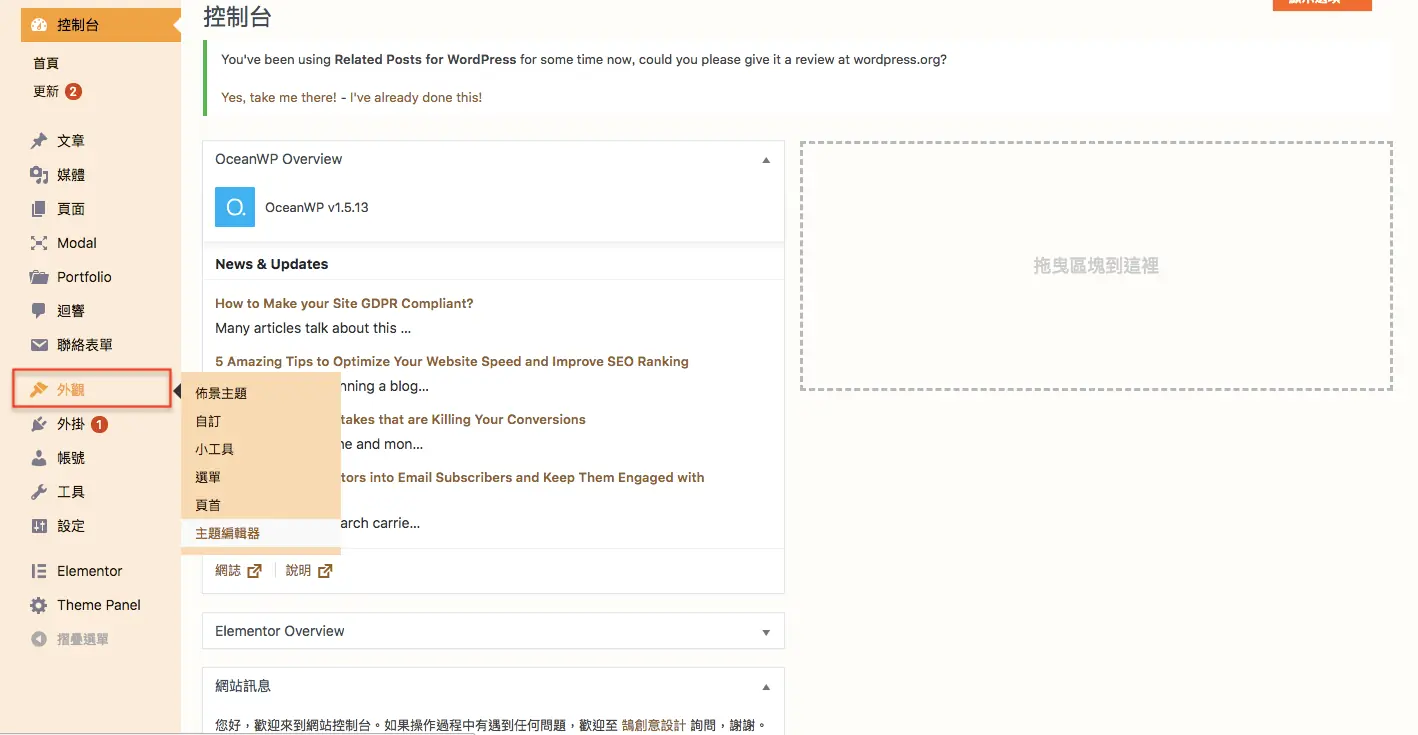Click the Modal sidebar icon
Viewport: 1418px width, 735px height.
point(39,243)
